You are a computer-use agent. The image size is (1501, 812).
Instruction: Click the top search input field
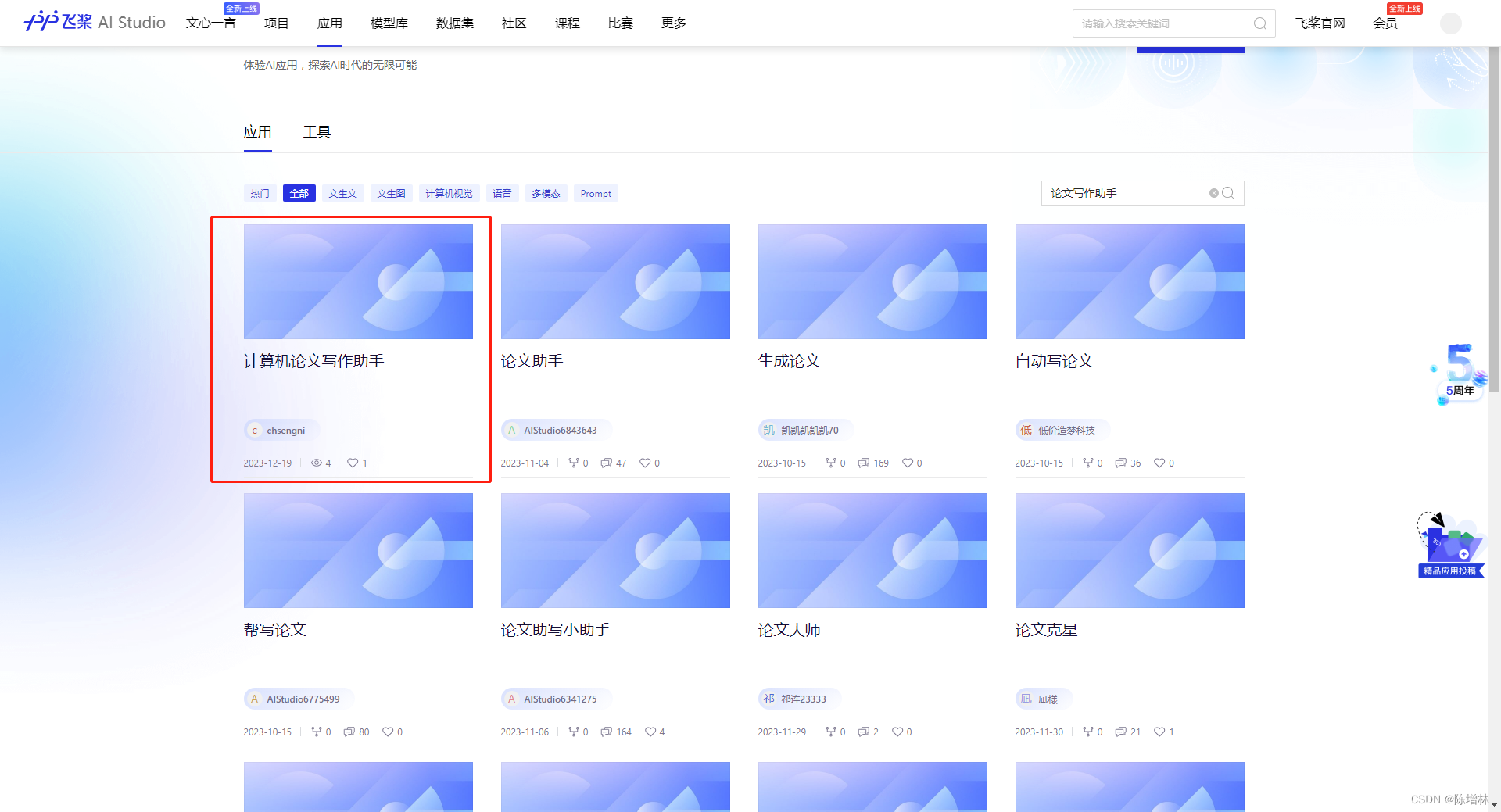point(1157,23)
